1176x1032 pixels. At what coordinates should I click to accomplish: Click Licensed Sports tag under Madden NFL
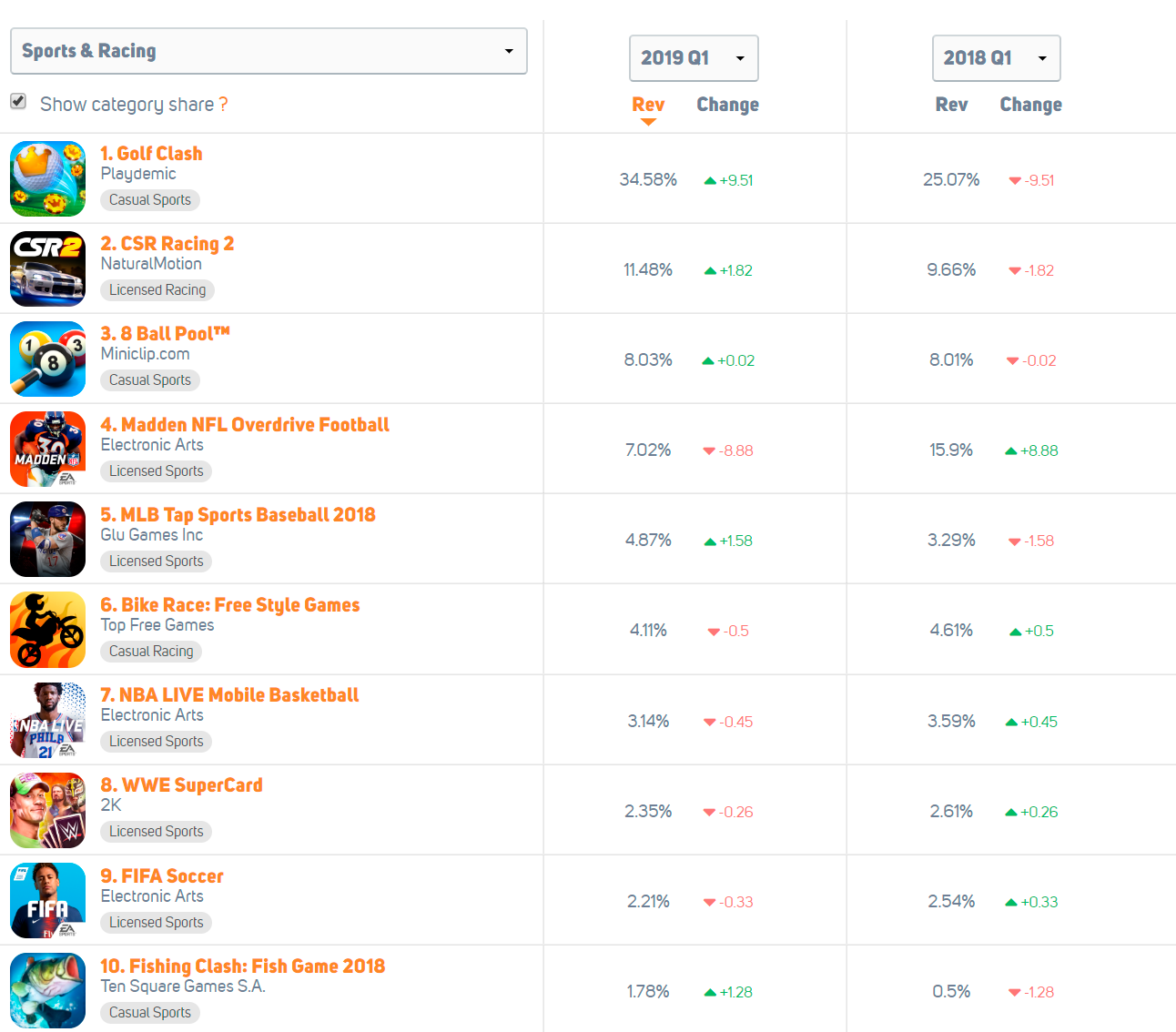(157, 471)
